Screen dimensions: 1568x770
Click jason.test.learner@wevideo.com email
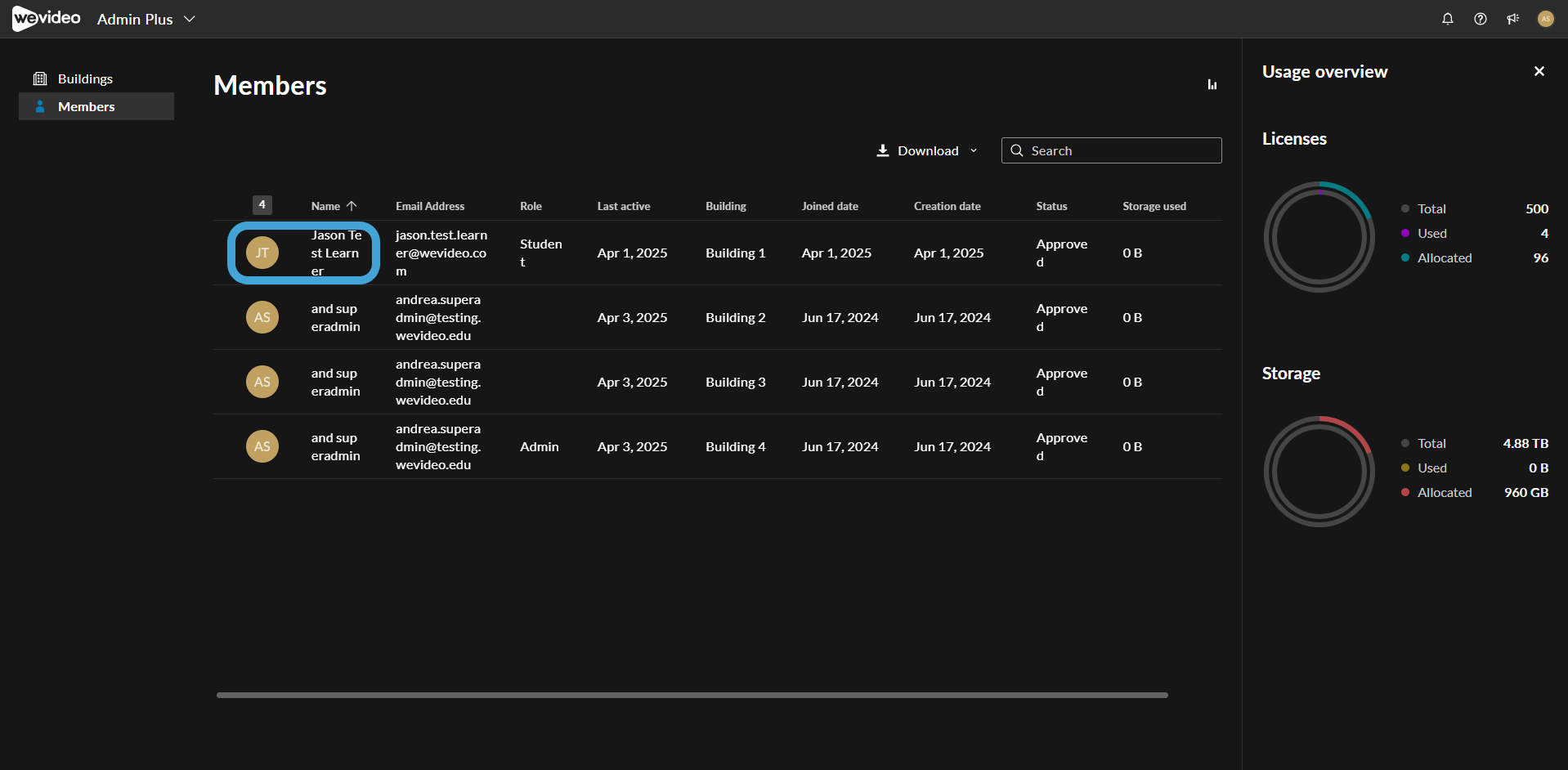tap(441, 253)
